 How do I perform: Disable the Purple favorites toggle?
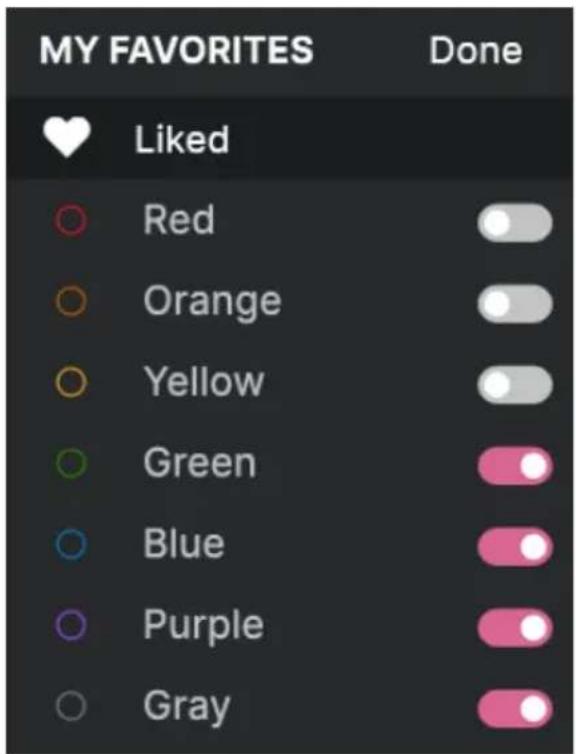click(x=515, y=628)
